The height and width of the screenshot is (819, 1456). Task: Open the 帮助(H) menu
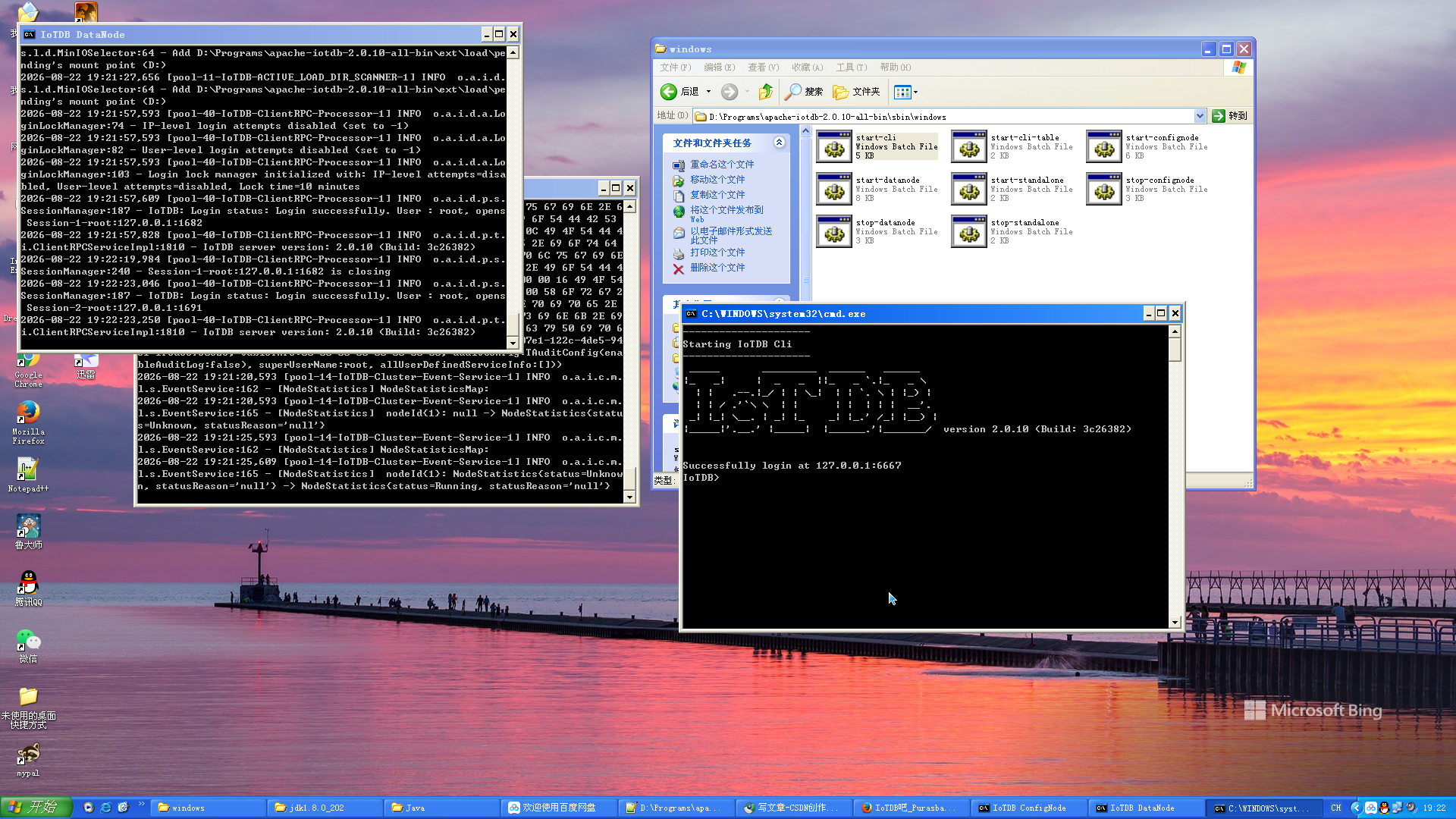click(x=896, y=67)
